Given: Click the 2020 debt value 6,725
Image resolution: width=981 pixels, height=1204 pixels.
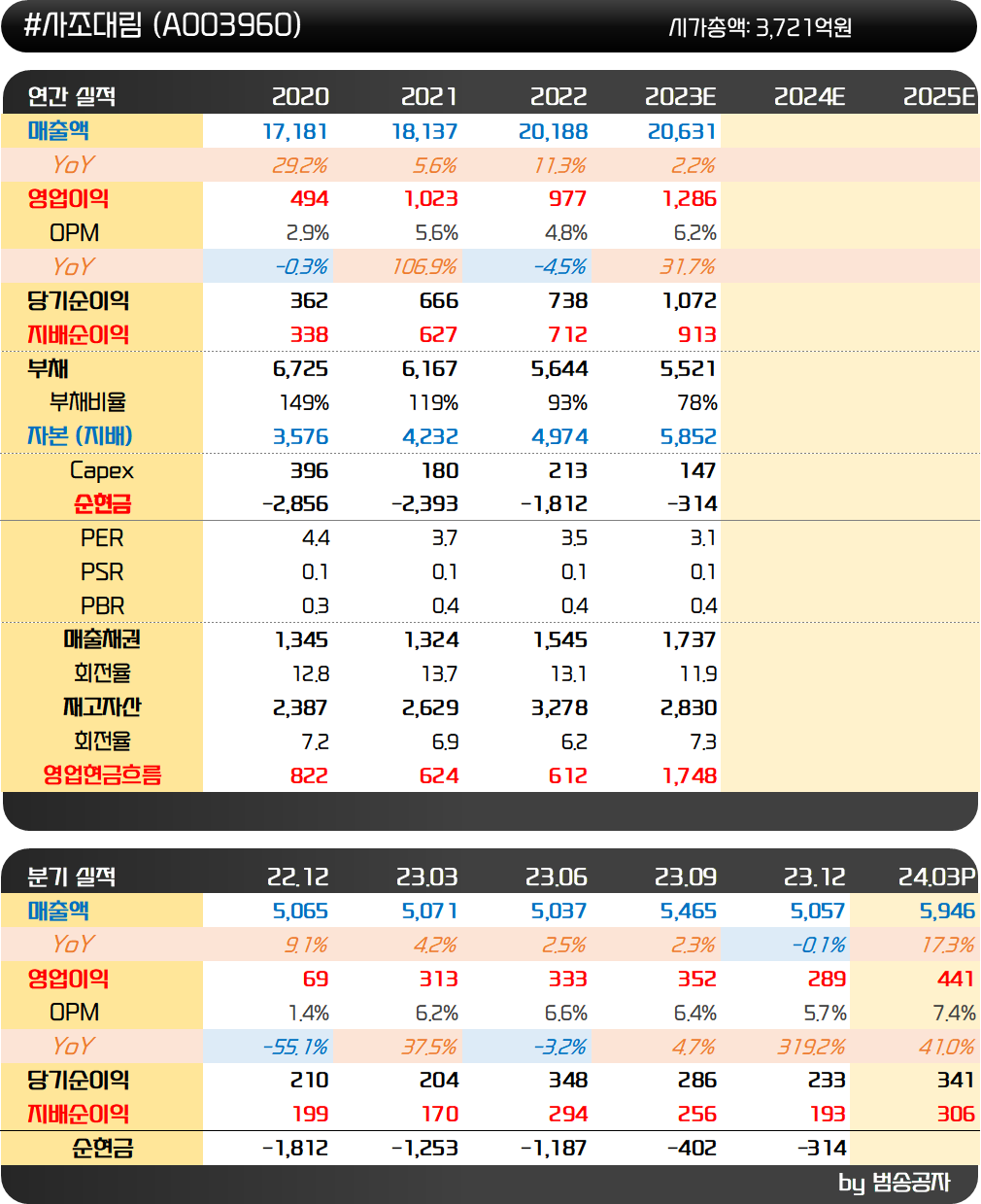Looking at the screenshot, I should click(x=300, y=368).
